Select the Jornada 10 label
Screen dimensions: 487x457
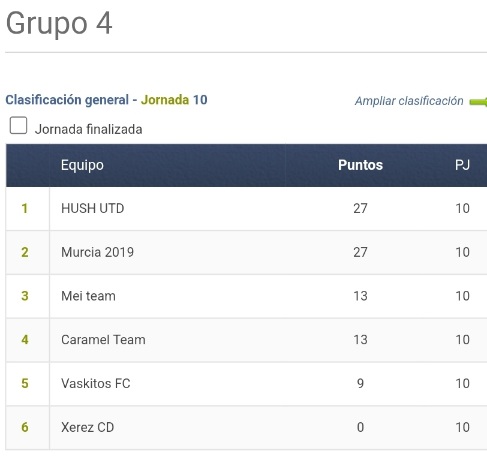click(x=174, y=100)
